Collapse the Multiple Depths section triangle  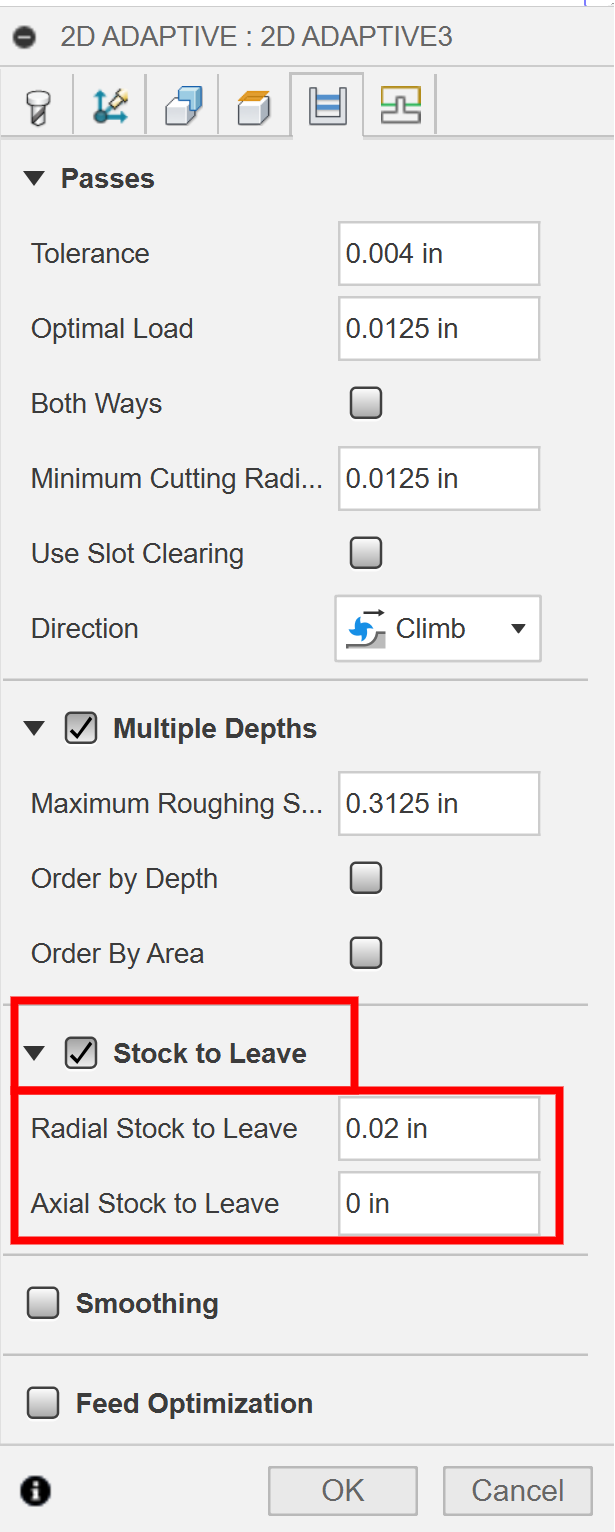pos(35,729)
